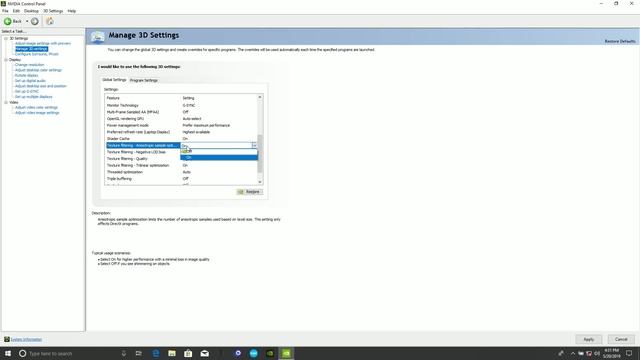The height and width of the screenshot is (360, 640).
Task: Select Change resolution in tree
Action: coord(29,64)
